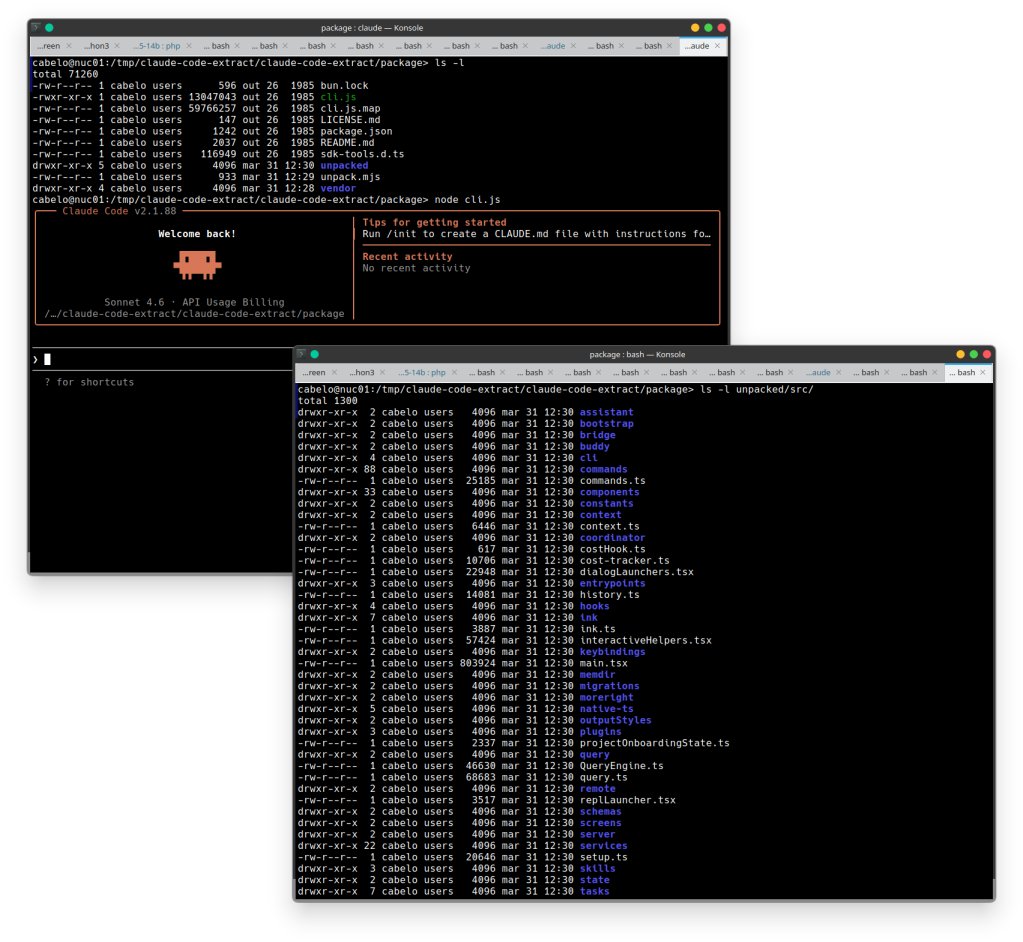1023x942 pixels.
Task: Maximize the bash Konsole window with the green button
Action: [x=973, y=354]
